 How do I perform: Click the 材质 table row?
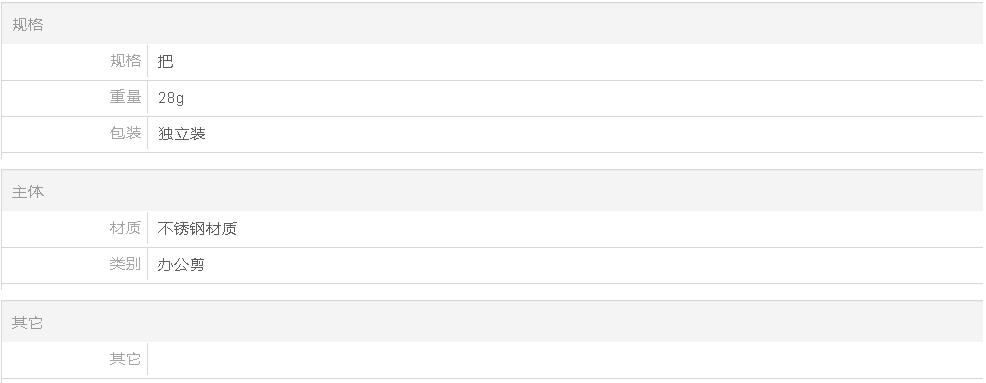[492, 229]
